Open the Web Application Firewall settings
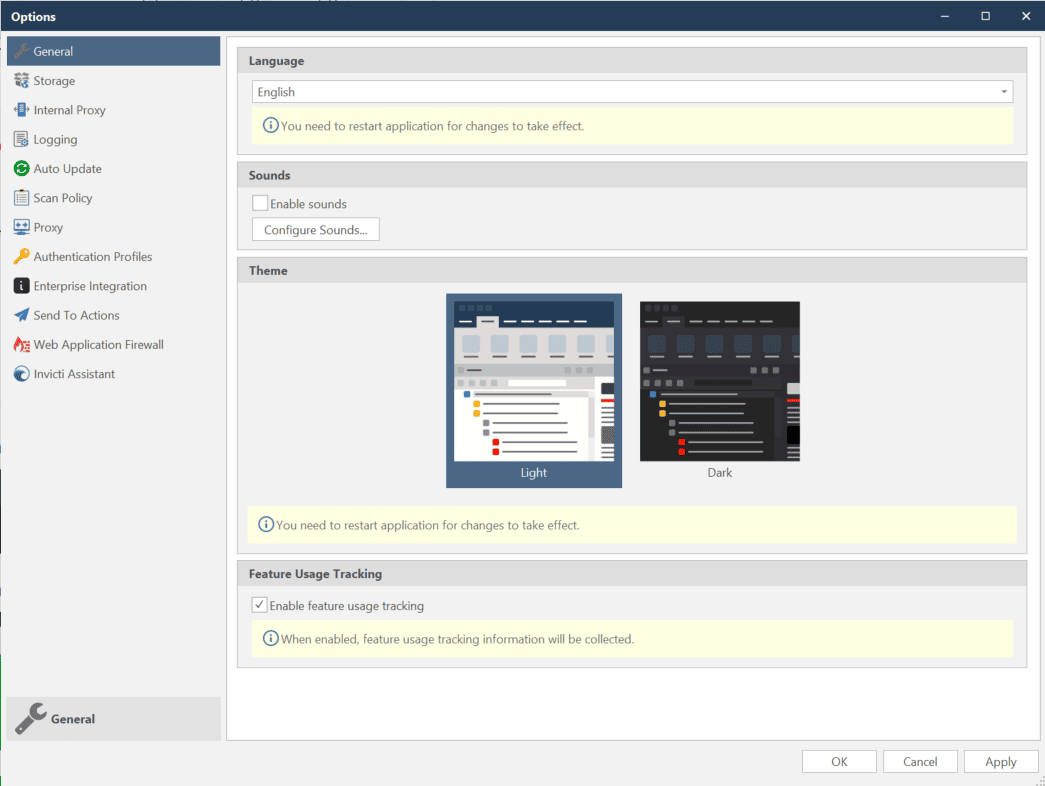This screenshot has width=1045, height=786. tap(95, 344)
